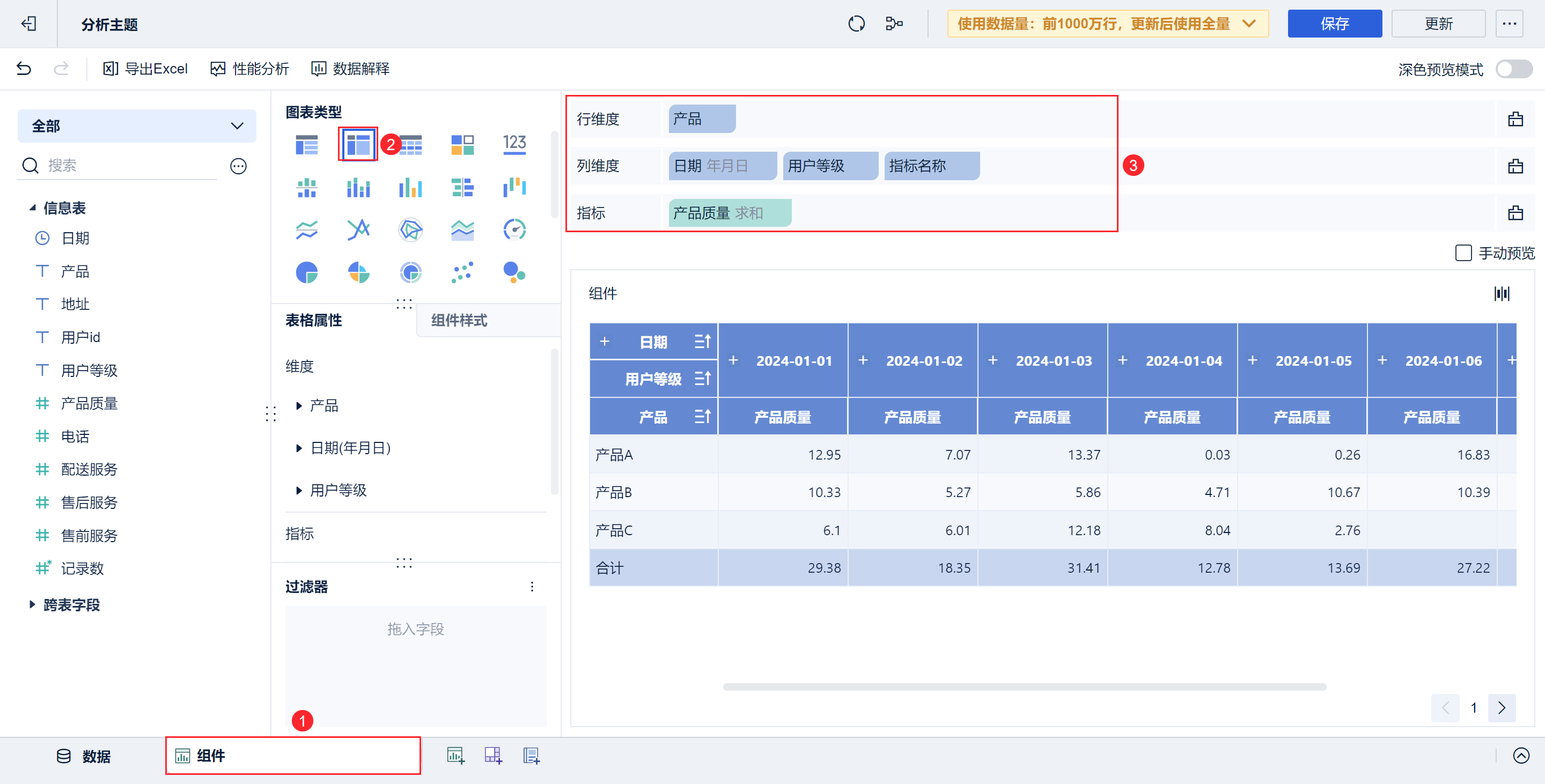The width and height of the screenshot is (1545, 784).
Task: Click the add new component icon at bottom
Action: [457, 756]
